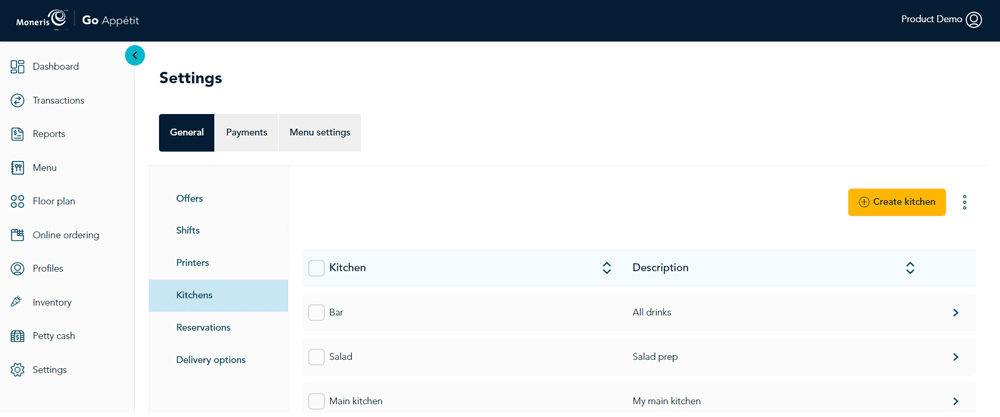Screen dimensions: 1000x417
Task: Click the 'Kitchen' column header text
Action: click(x=348, y=268)
